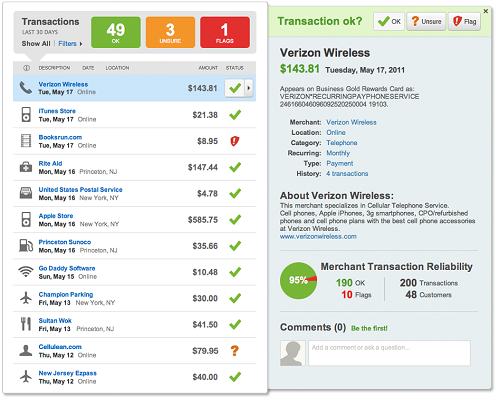The image size is (500, 406).
Task: Click the Be the first! comment link
Action: 369,328
